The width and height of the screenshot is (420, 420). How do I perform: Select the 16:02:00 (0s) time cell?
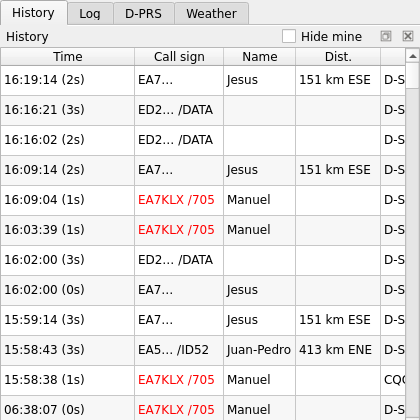click(68, 290)
